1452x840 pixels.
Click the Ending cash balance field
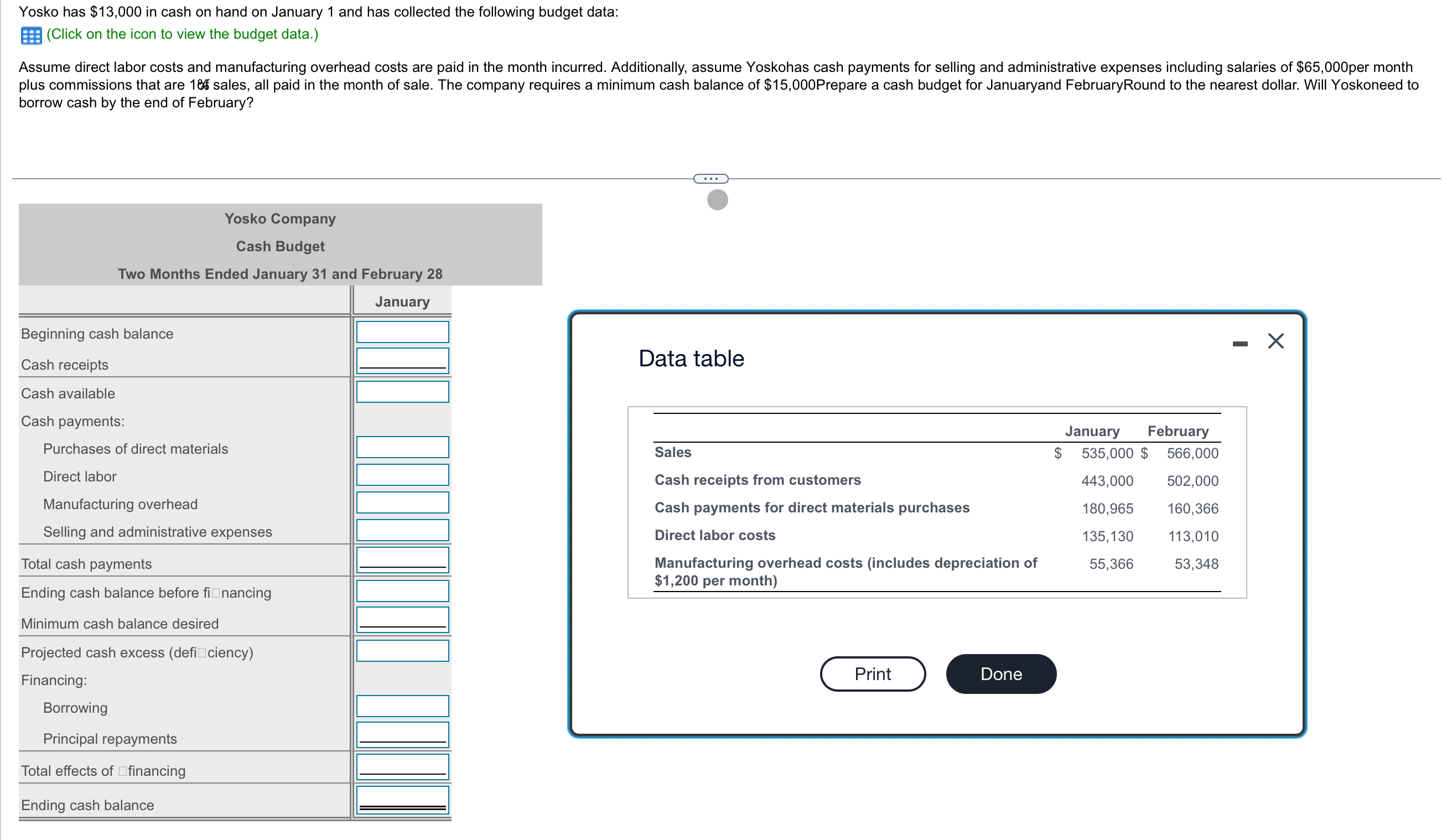pyautogui.click(x=402, y=800)
